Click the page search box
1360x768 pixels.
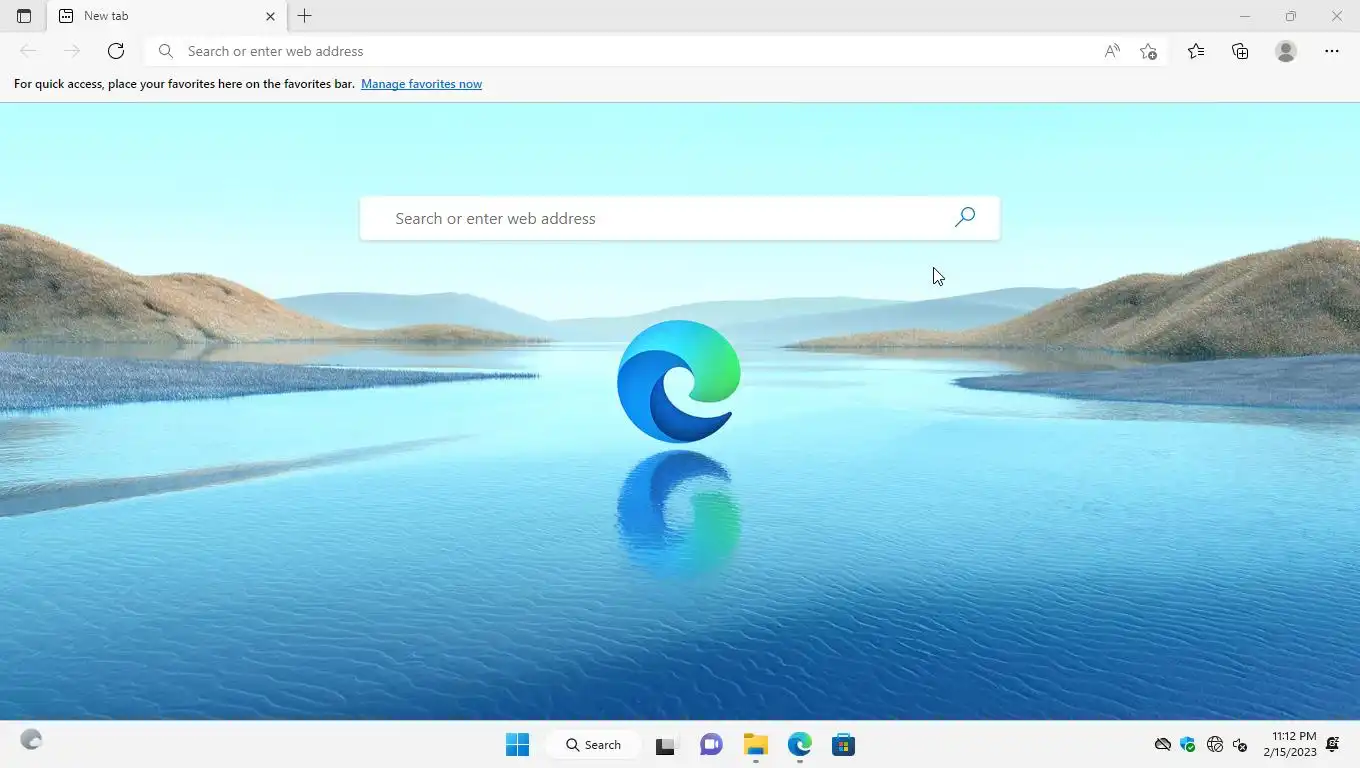pos(680,218)
